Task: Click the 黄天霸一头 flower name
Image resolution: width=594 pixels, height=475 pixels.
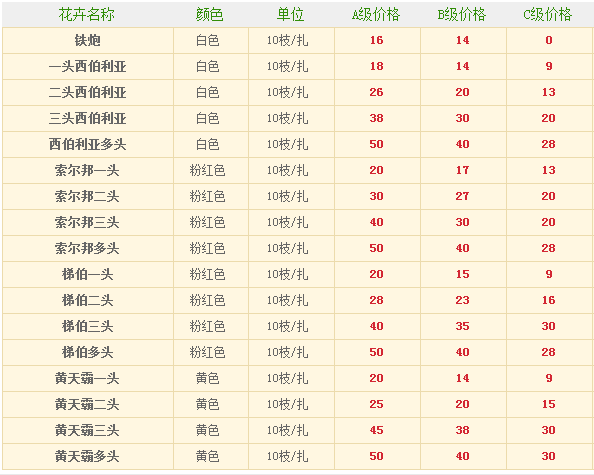Action: (x=88, y=378)
